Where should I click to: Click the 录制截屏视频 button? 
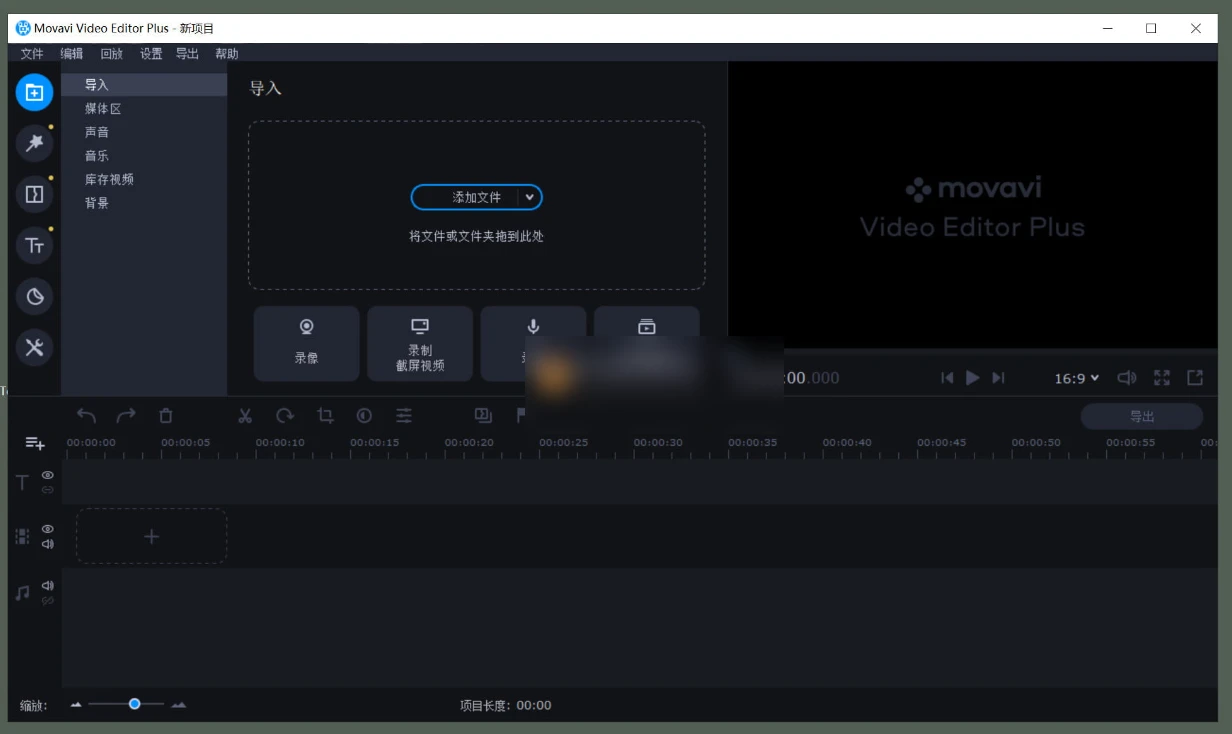[x=420, y=344]
